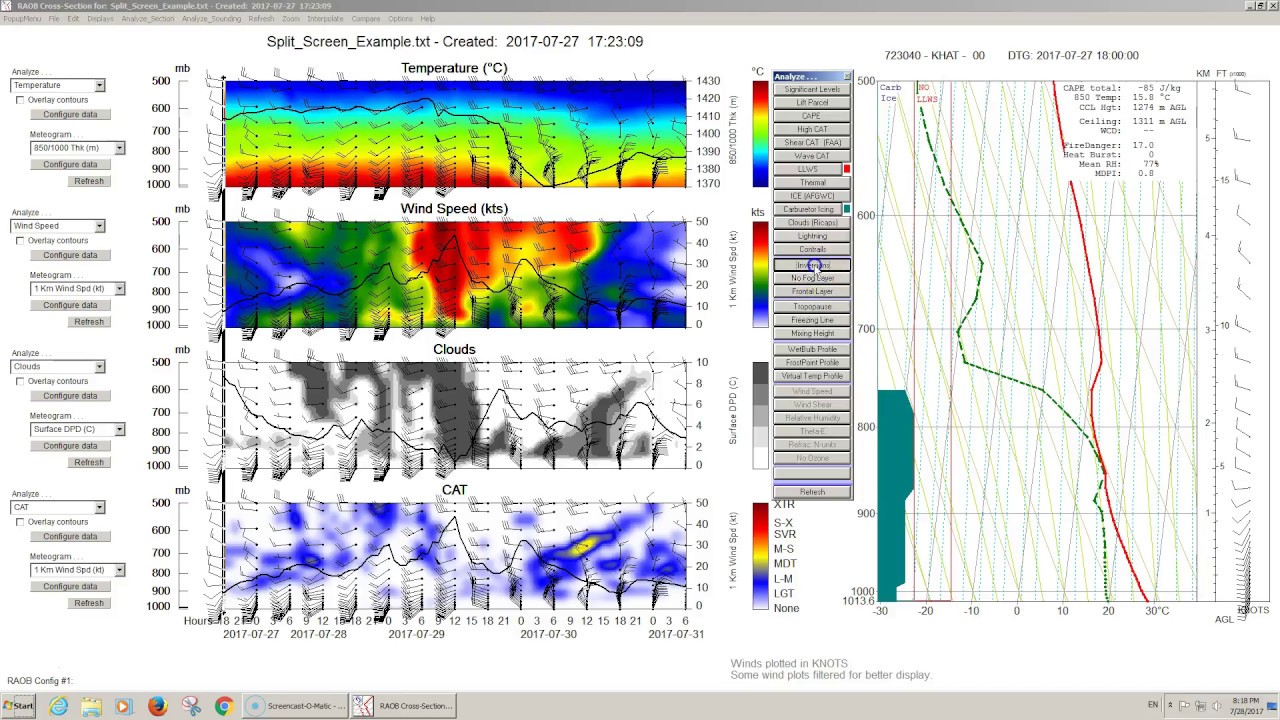Launch Firefox from the taskbar
The height and width of the screenshot is (720, 1280).
pos(157,706)
